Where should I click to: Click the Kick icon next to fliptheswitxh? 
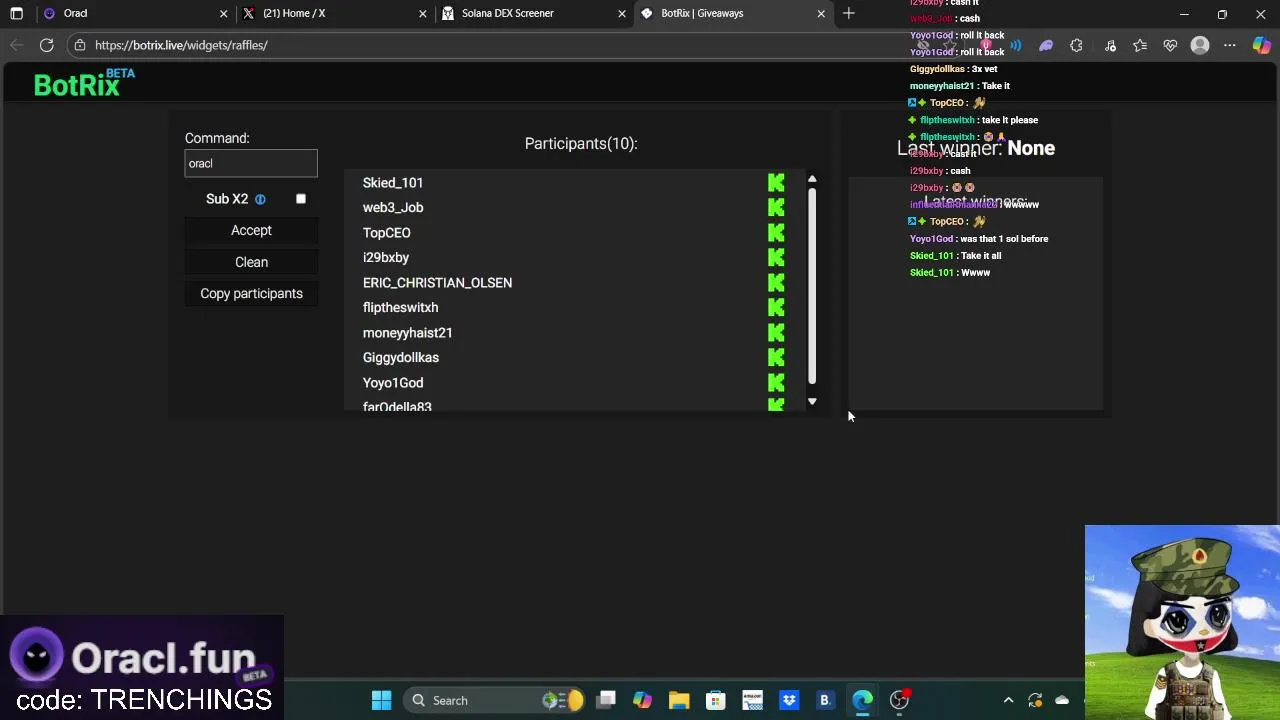click(776, 307)
